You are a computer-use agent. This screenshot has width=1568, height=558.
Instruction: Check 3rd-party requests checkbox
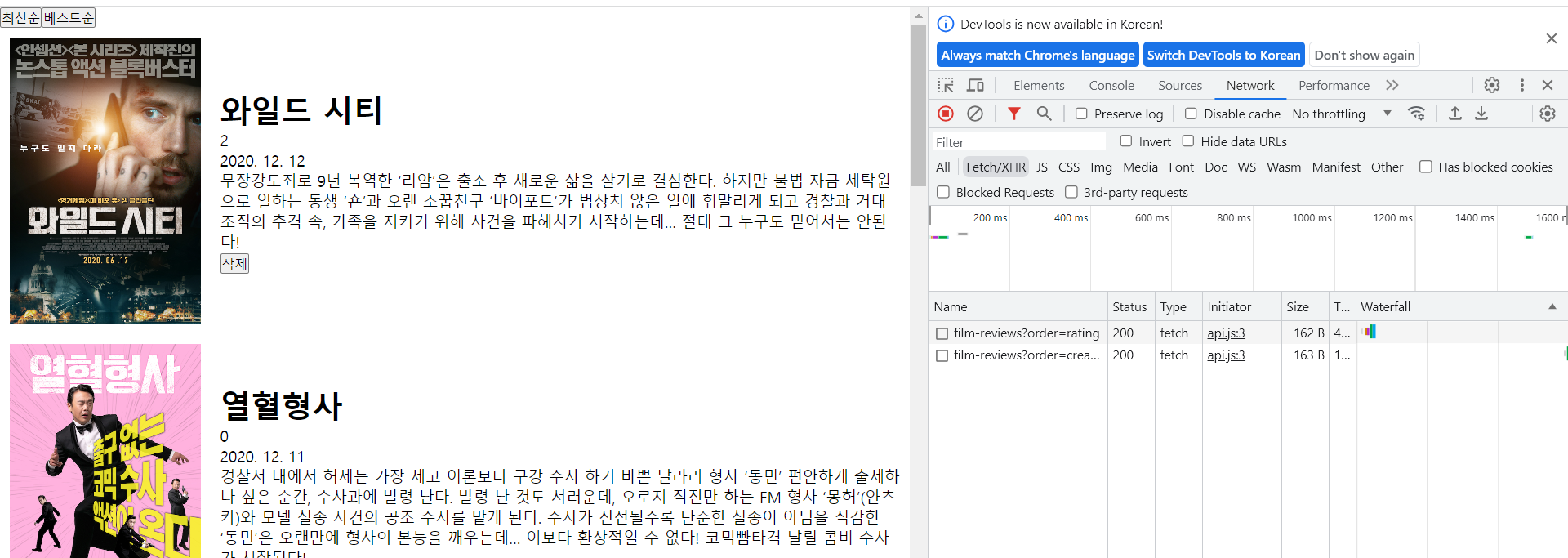point(1071,192)
